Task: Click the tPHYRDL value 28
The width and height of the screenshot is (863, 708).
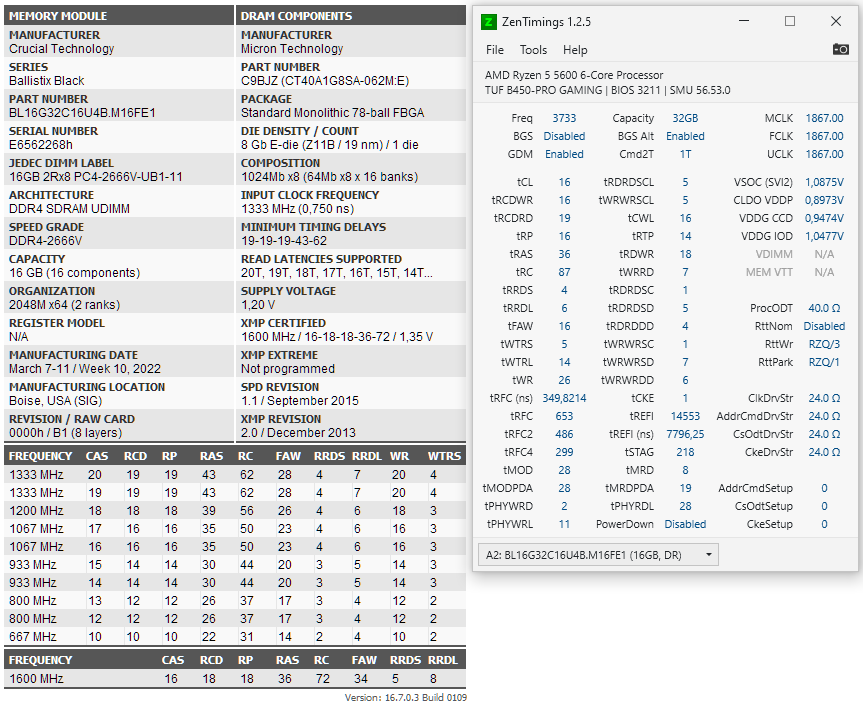Action: 685,507
